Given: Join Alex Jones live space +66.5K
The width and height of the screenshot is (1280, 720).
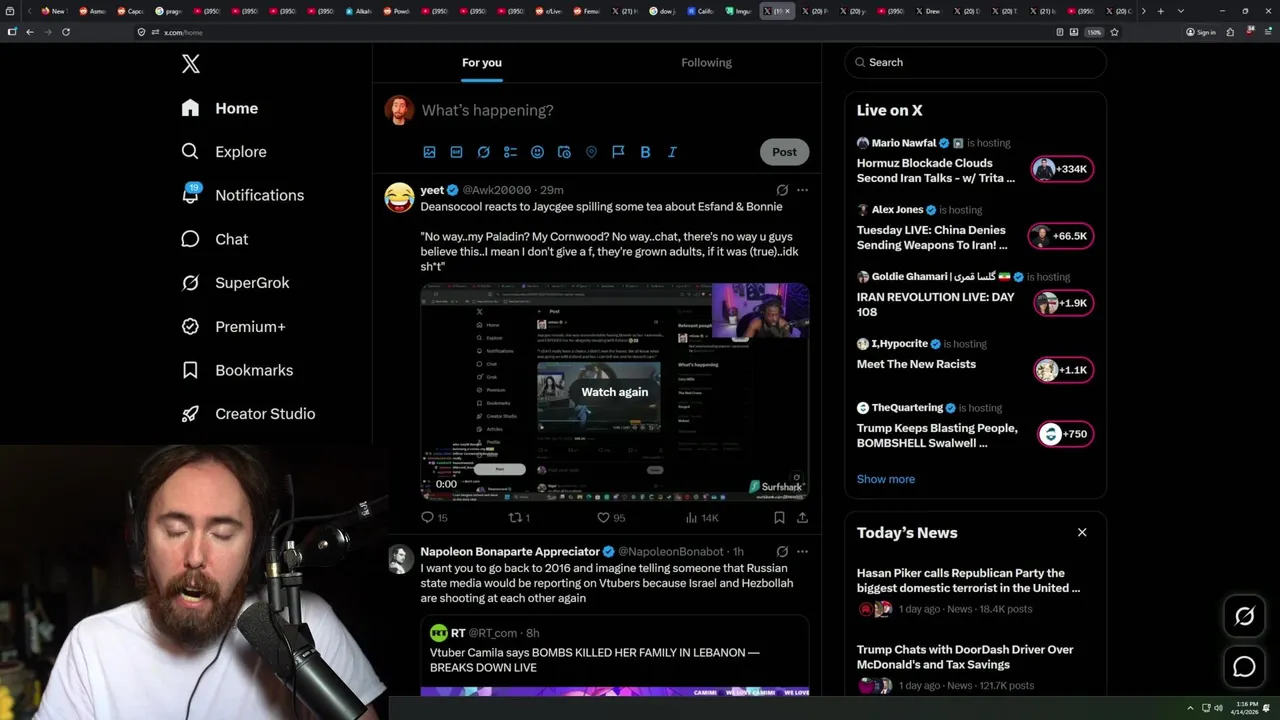Looking at the screenshot, I should coord(1062,236).
